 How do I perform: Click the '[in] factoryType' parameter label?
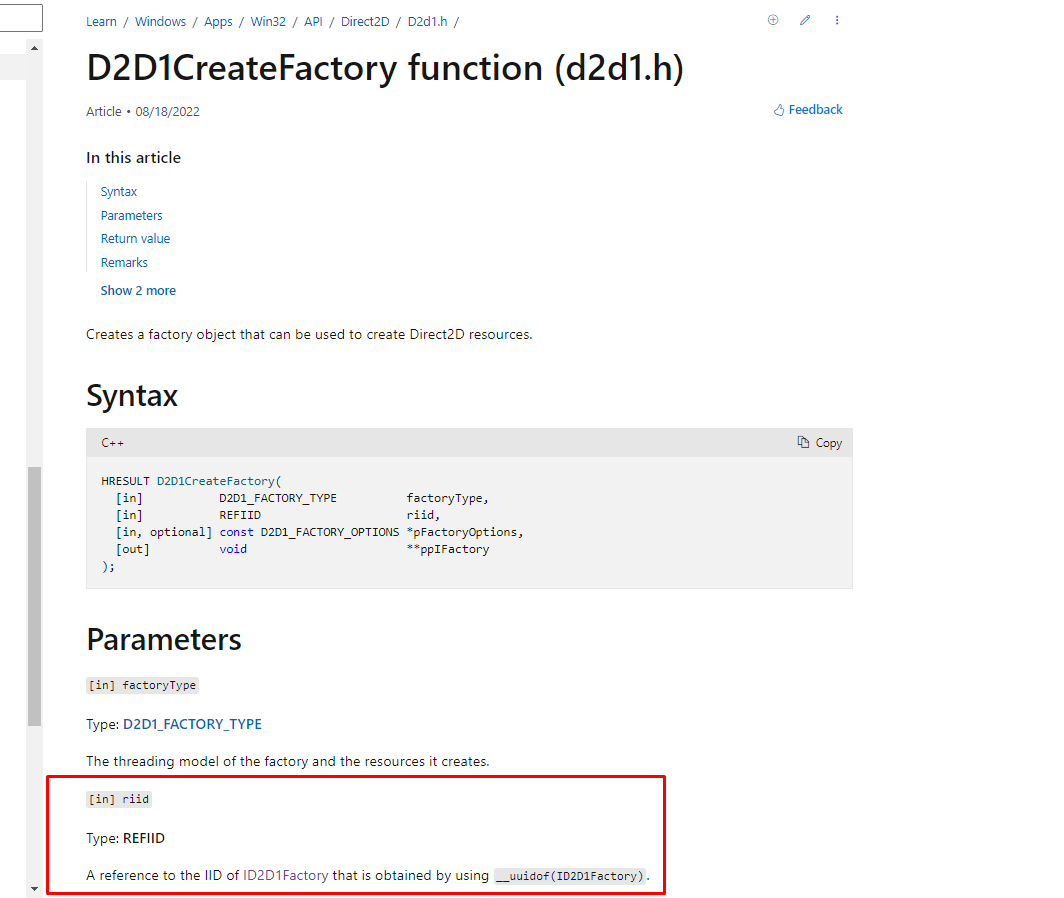point(142,686)
